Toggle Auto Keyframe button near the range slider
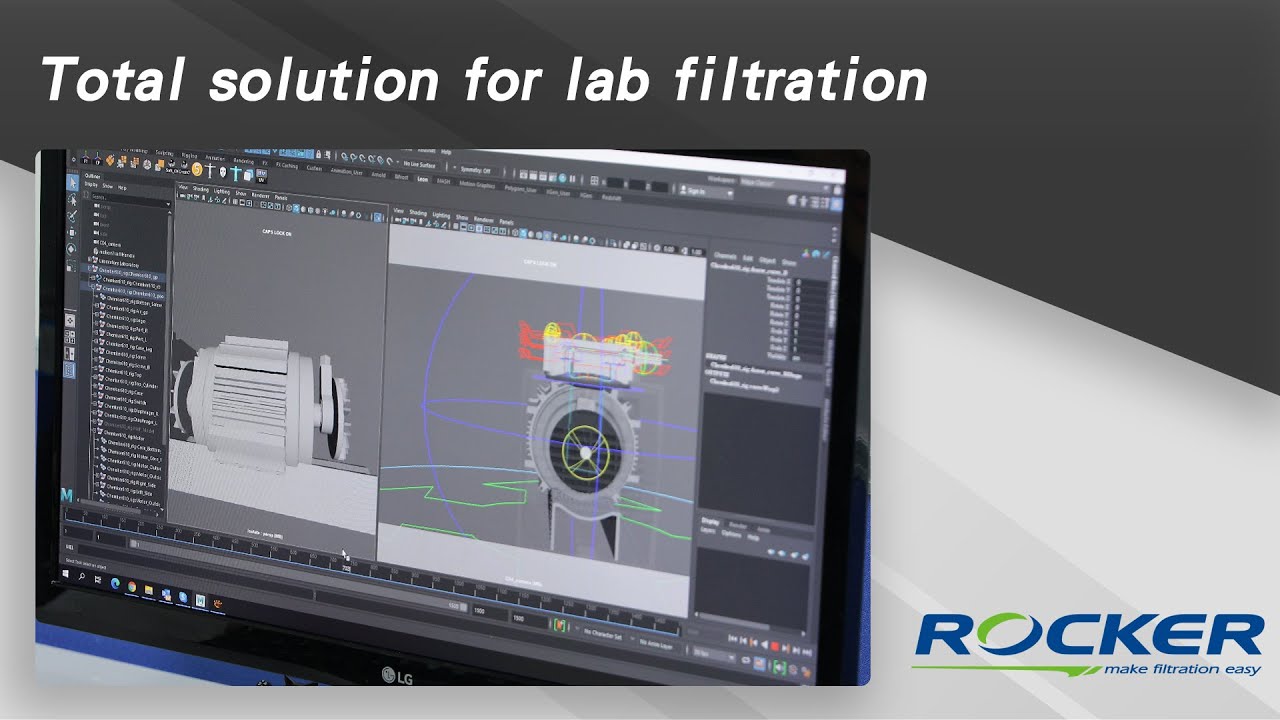Viewport: 1280px width, 720px height. [560, 625]
